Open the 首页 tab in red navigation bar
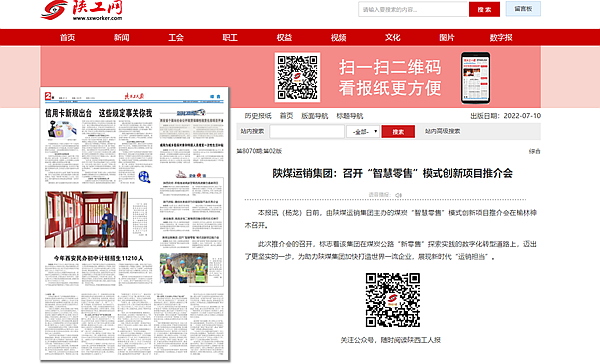Image resolution: width=600 pixels, height=364 pixels. tap(67, 38)
